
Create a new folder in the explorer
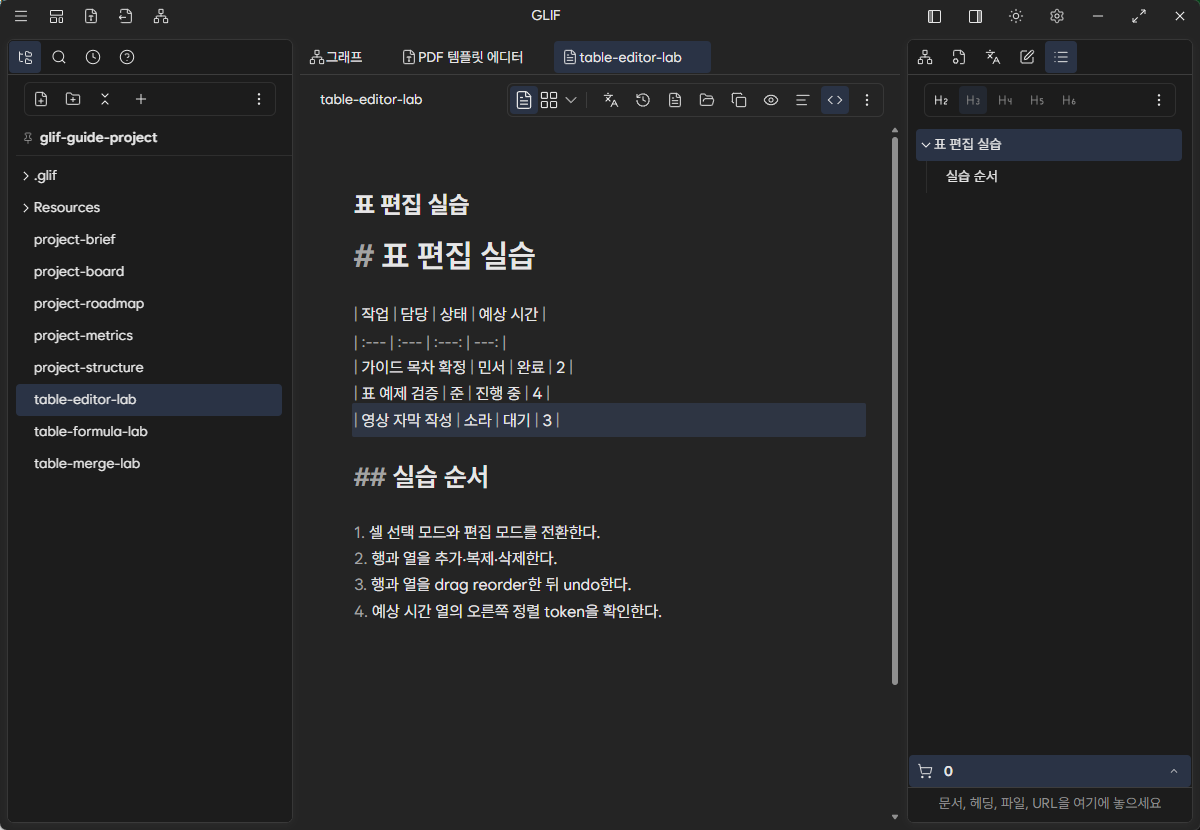(x=73, y=99)
